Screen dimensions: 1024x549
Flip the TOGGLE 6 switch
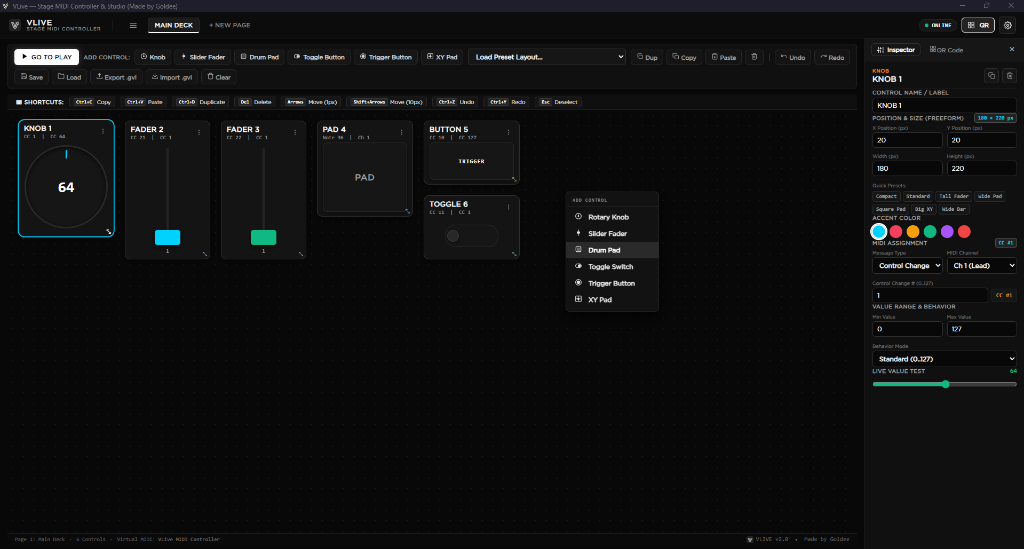472,236
